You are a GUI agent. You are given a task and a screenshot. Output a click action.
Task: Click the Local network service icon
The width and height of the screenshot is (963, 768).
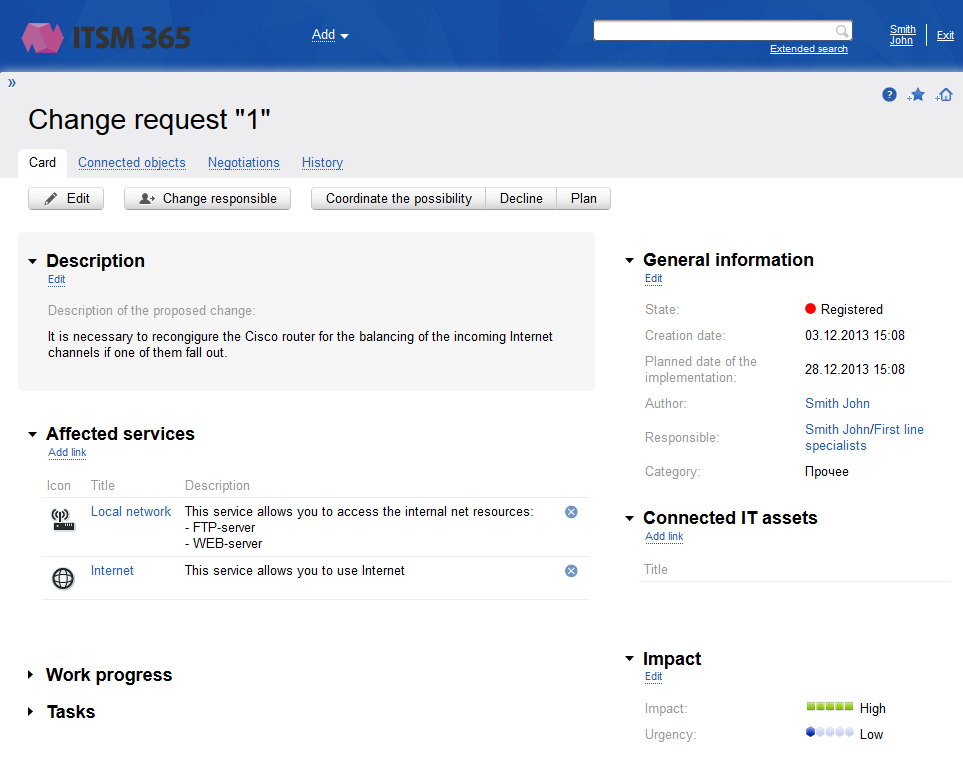(62, 518)
